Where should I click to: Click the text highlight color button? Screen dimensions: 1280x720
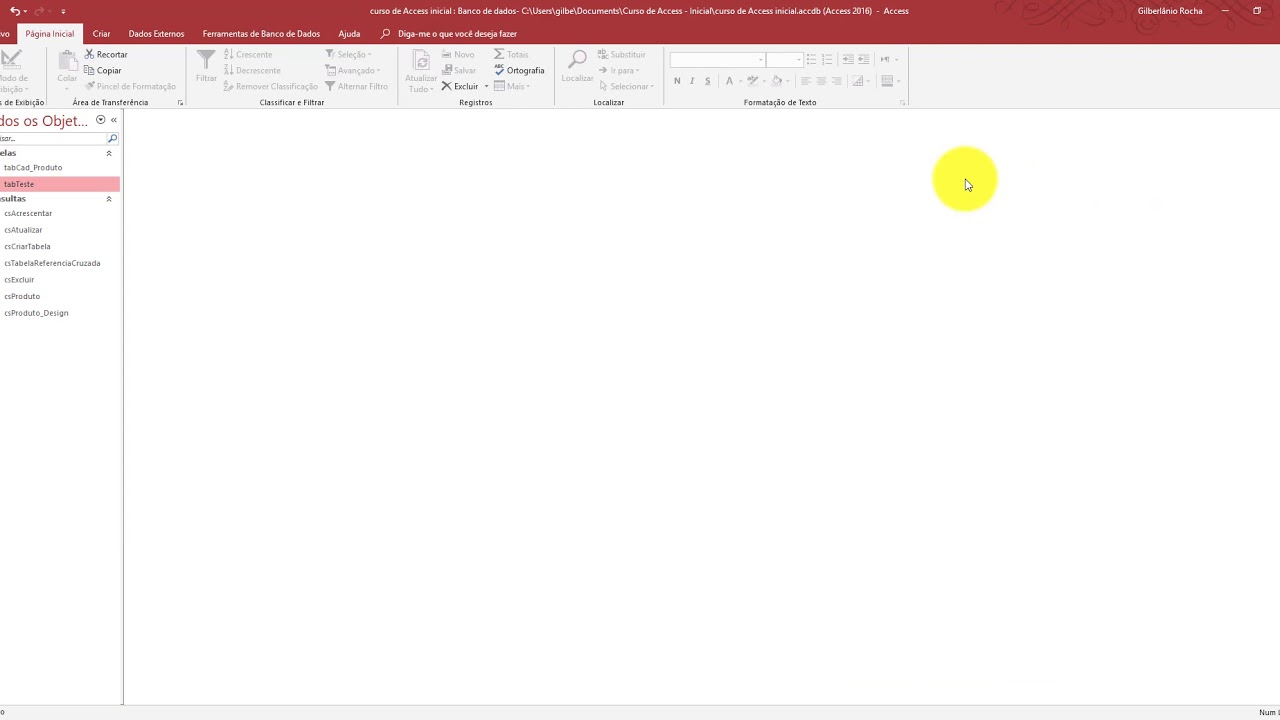click(752, 81)
